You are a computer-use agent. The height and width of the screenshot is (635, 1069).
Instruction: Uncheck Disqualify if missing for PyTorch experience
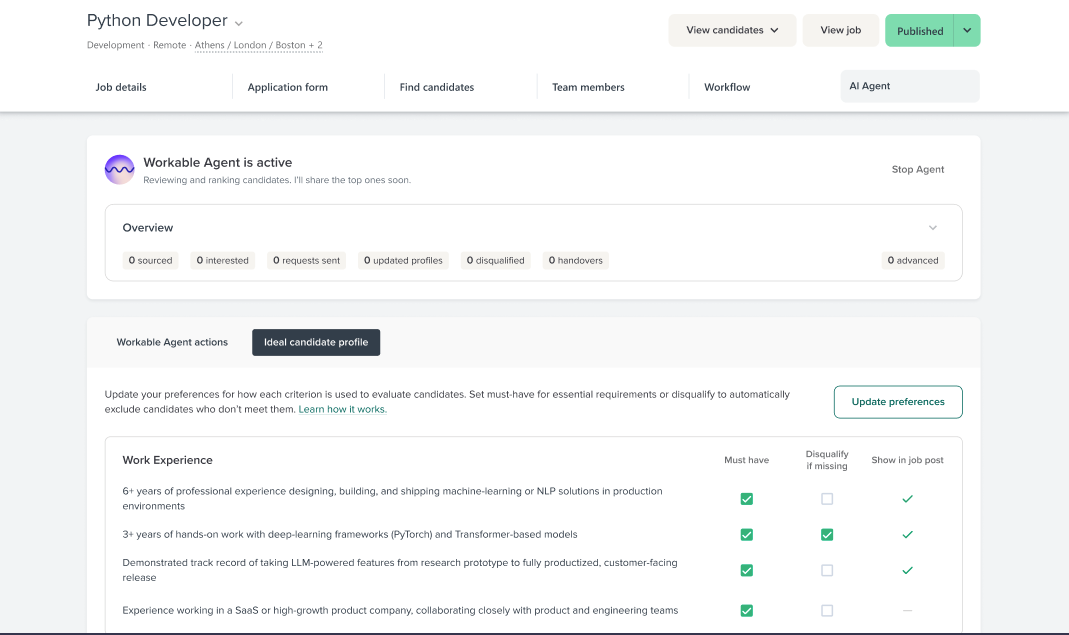[826, 535]
